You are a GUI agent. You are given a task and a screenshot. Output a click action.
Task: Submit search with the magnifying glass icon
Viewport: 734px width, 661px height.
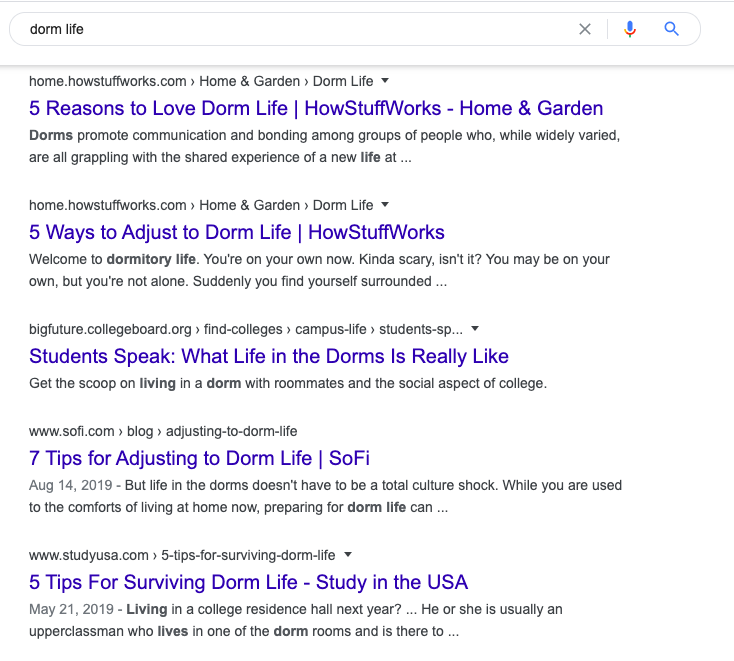coord(672,29)
